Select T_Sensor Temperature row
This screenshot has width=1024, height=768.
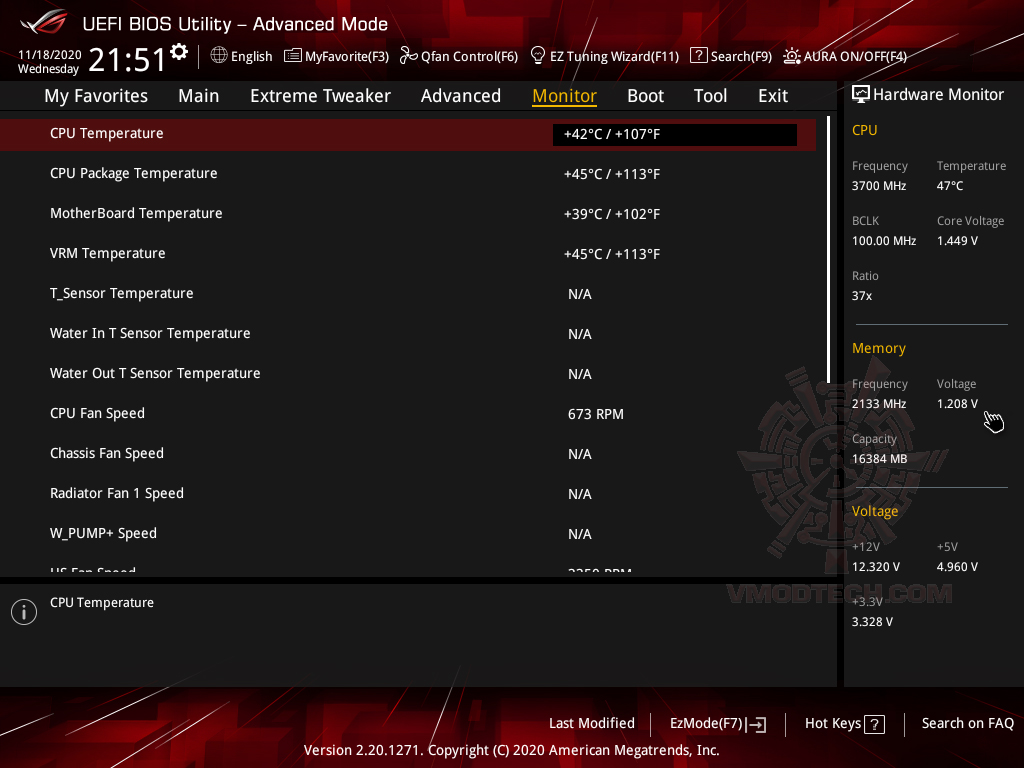tap(408, 294)
